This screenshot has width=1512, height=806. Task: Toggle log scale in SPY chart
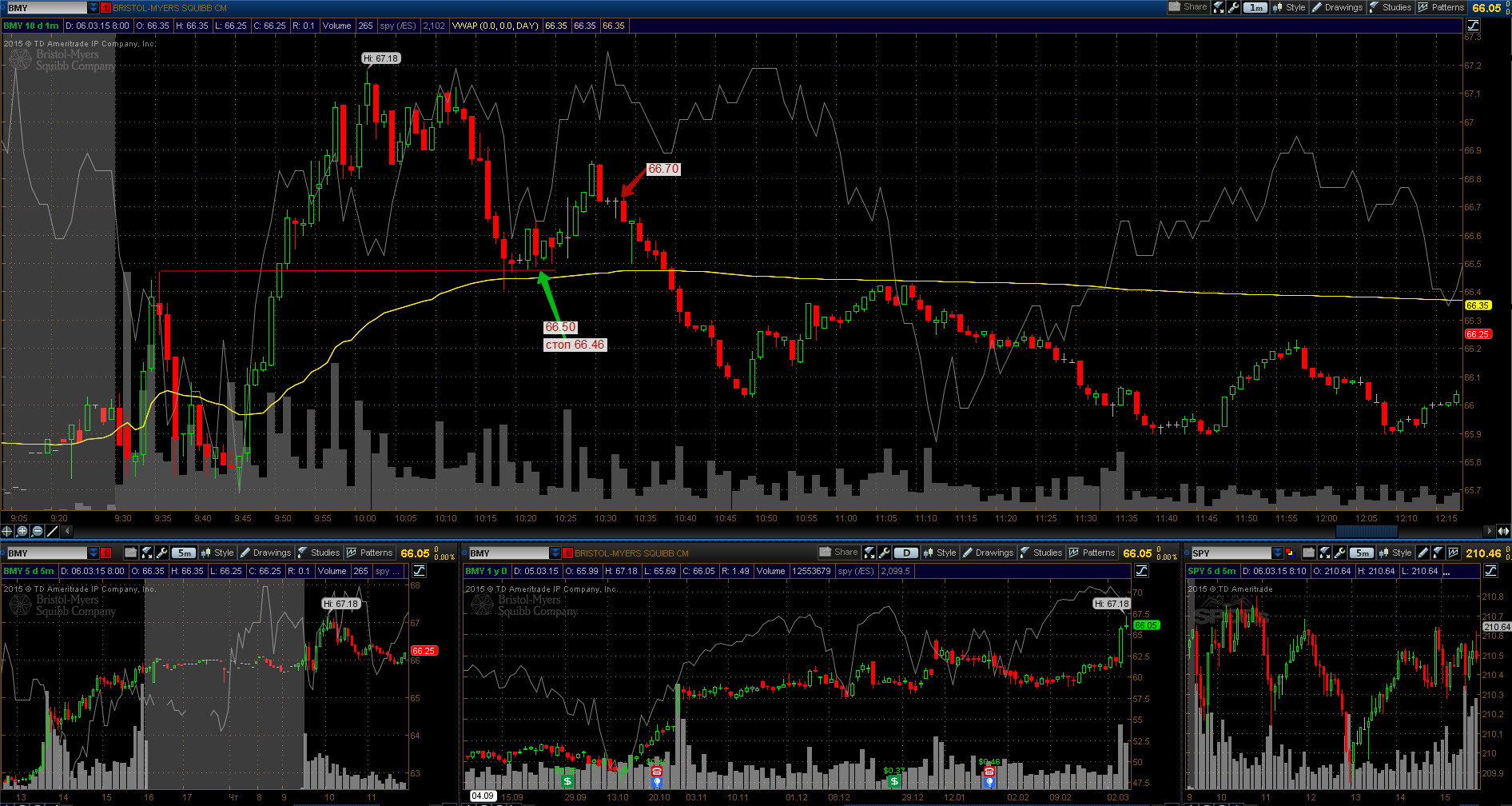[x=1491, y=571]
